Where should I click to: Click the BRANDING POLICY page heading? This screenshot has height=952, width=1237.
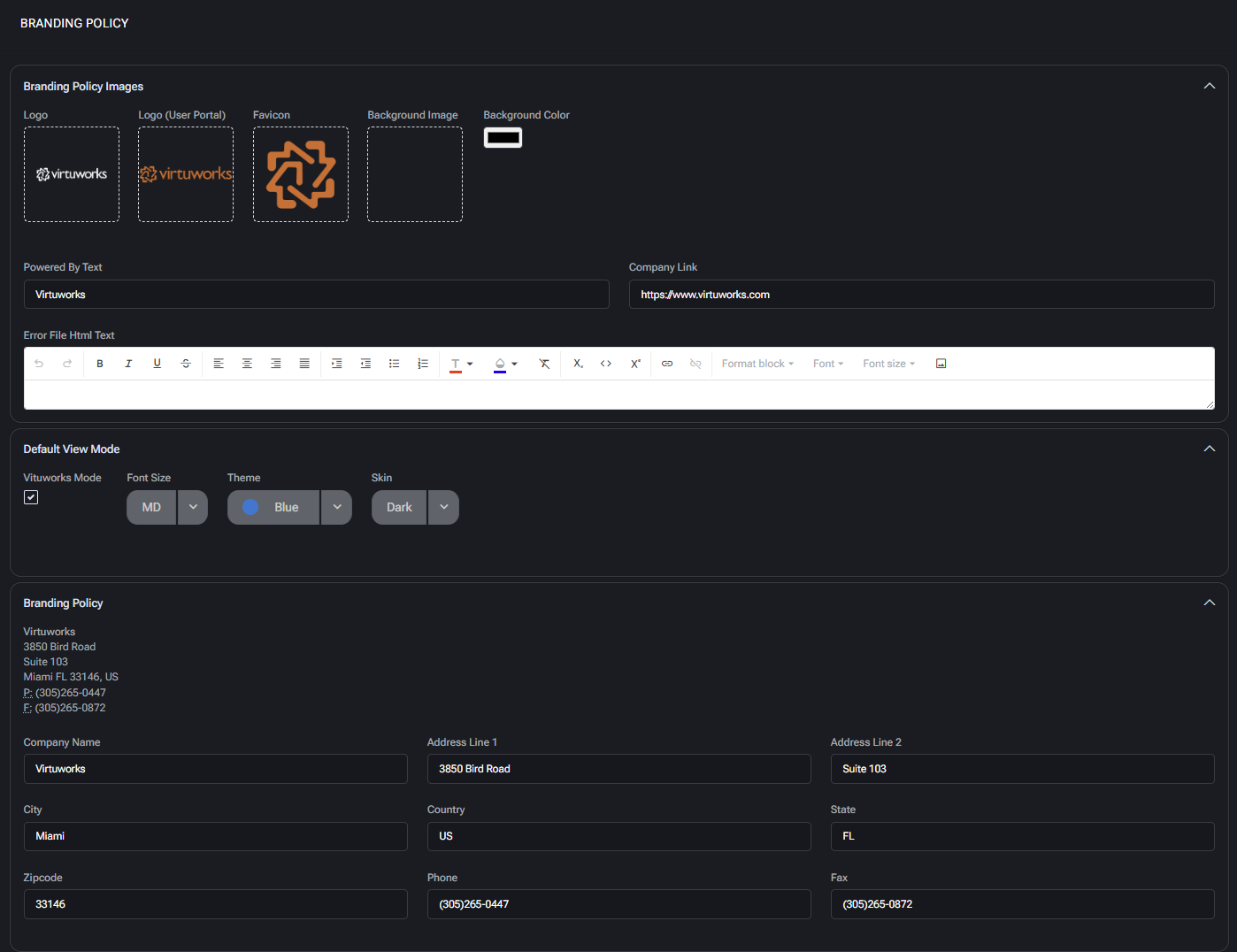tap(74, 23)
